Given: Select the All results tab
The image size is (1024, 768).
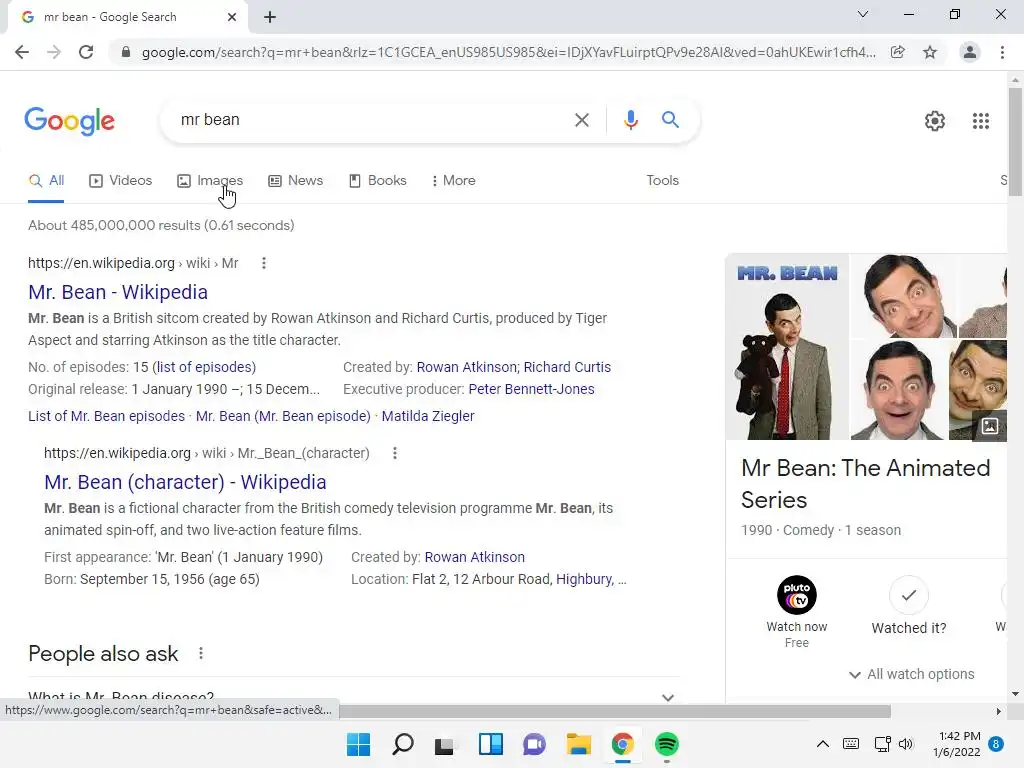Looking at the screenshot, I should 46,181.
